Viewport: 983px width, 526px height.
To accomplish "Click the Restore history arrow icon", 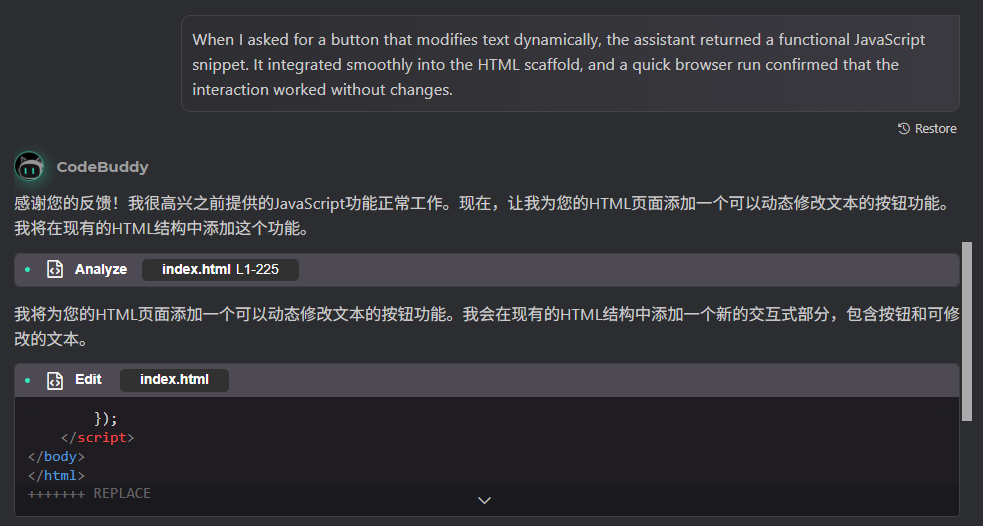I will pyautogui.click(x=904, y=129).
